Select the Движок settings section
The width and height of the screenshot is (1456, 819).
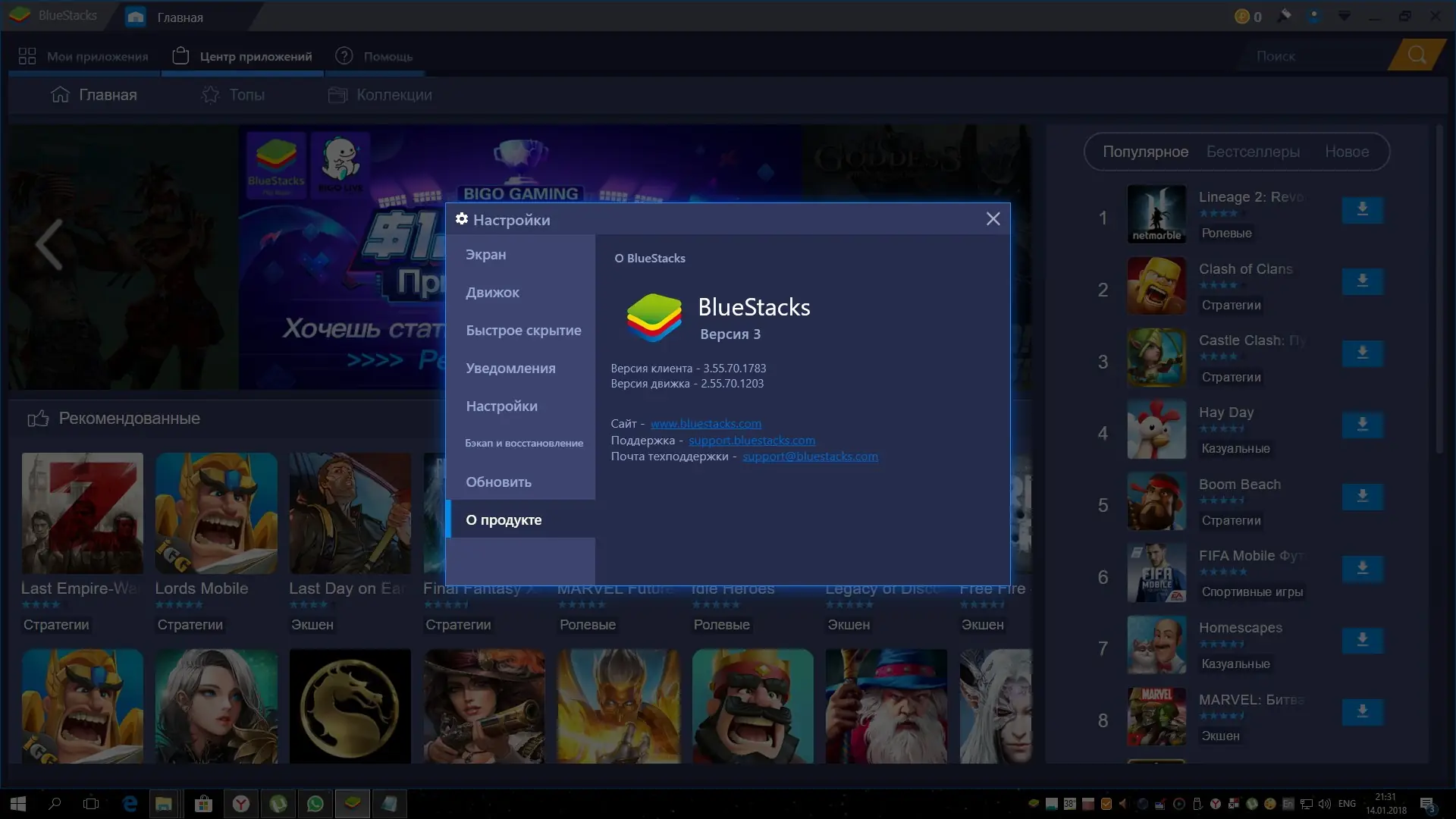tap(492, 293)
